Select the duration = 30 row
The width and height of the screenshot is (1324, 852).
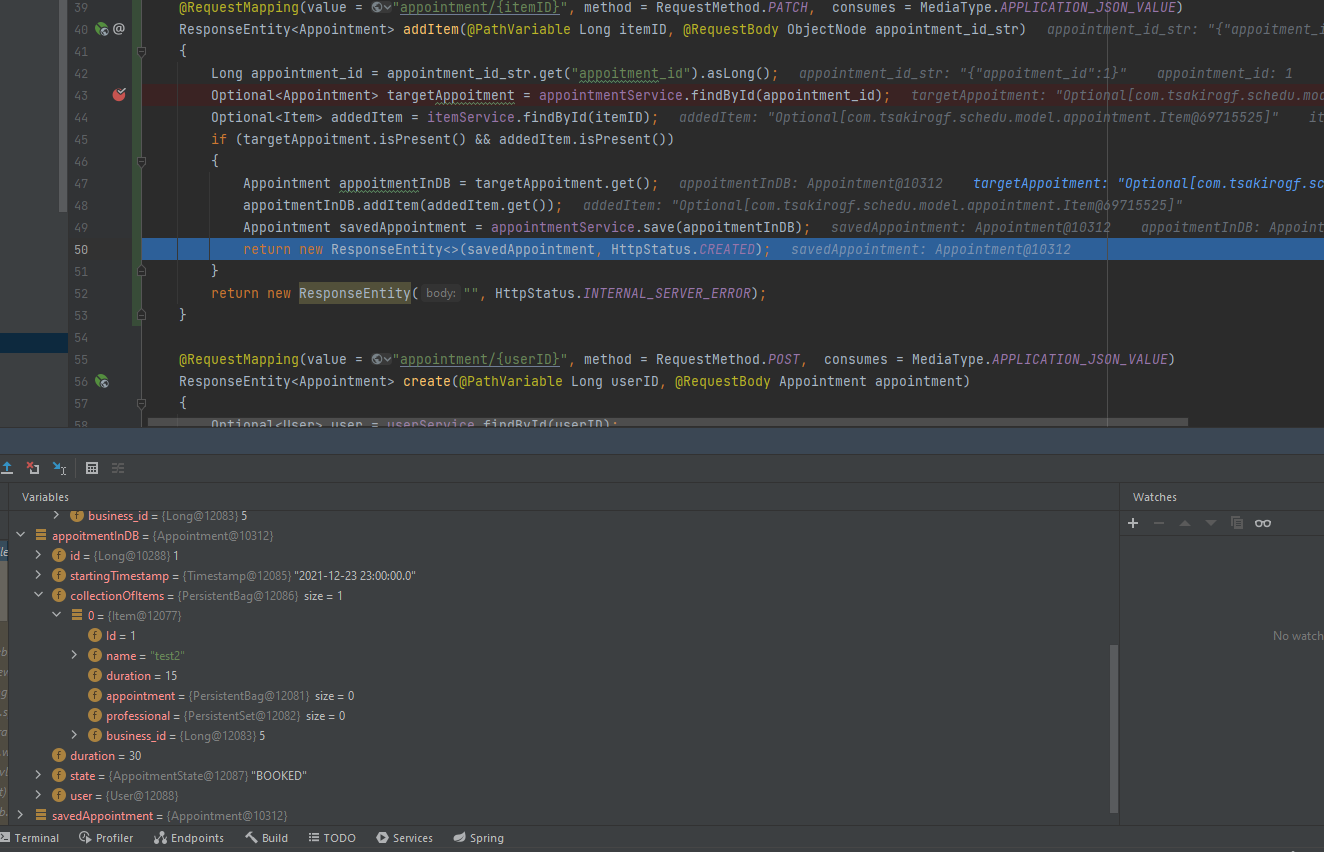point(560,756)
